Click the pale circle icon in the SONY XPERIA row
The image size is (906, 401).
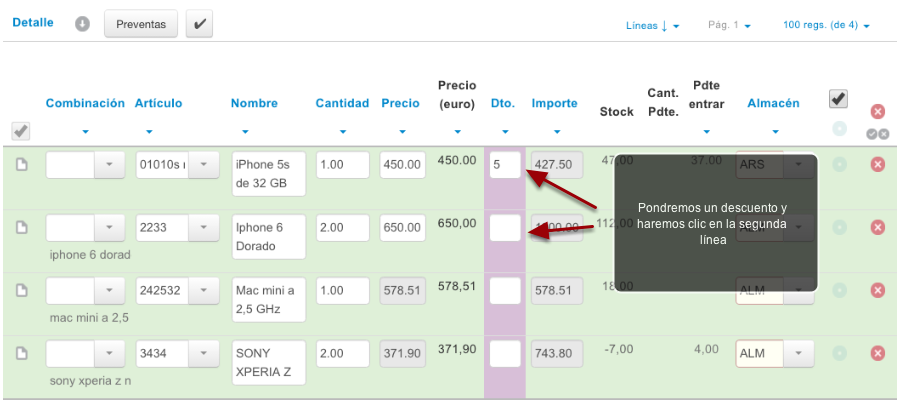pyautogui.click(x=839, y=353)
